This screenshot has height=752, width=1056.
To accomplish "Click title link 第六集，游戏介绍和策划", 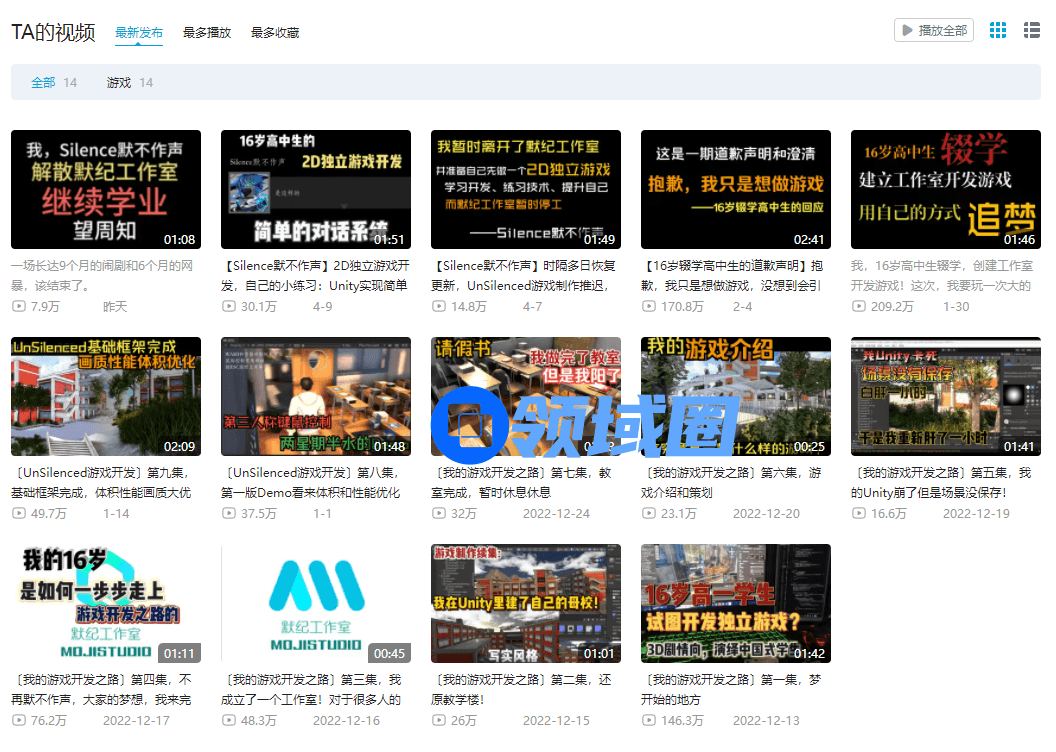I will (x=735, y=482).
